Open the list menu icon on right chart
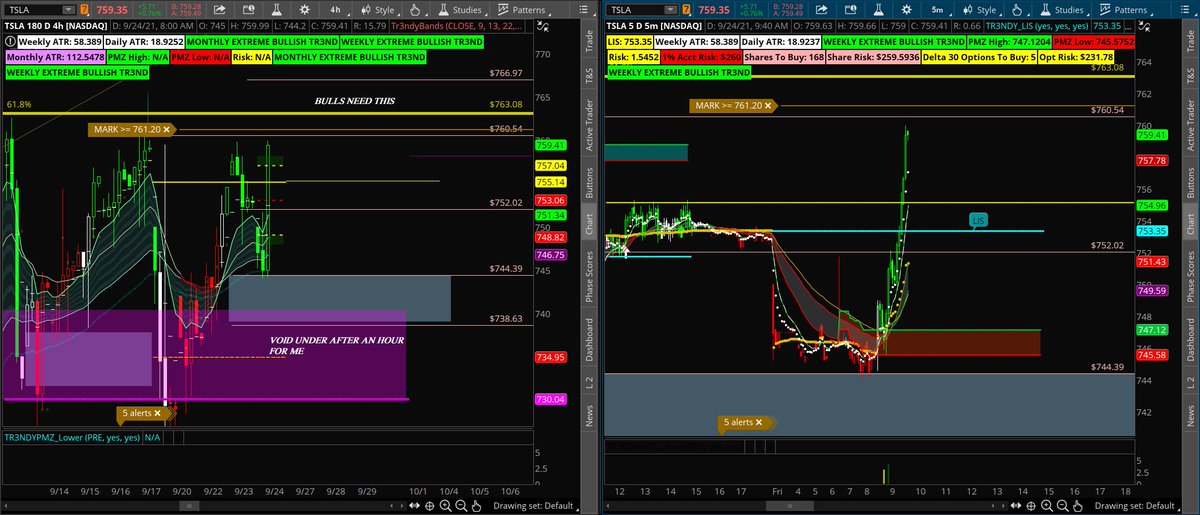This screenshot has width=1200, height=515. point(1184,9)
